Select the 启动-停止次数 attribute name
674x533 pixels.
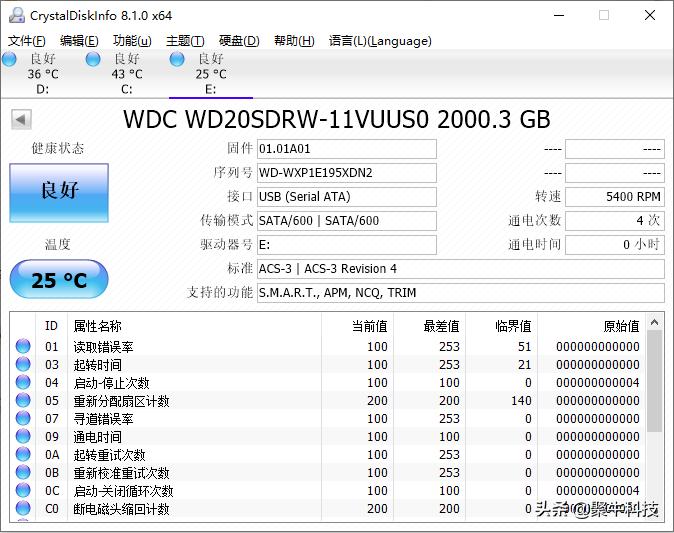[111, 383]
